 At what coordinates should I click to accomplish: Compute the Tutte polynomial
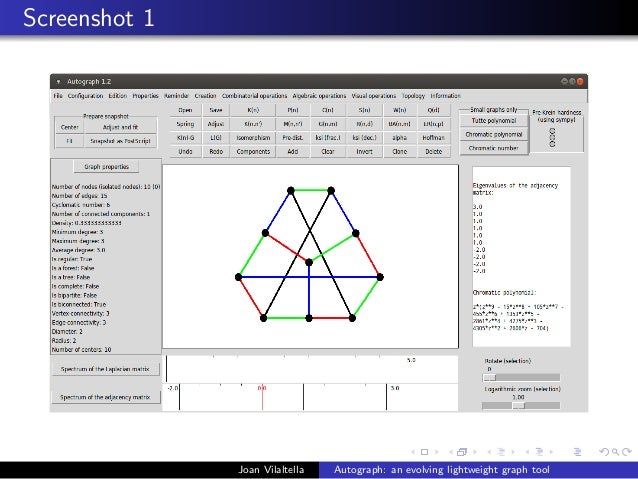pyautogui.click(x=494, y=120)
